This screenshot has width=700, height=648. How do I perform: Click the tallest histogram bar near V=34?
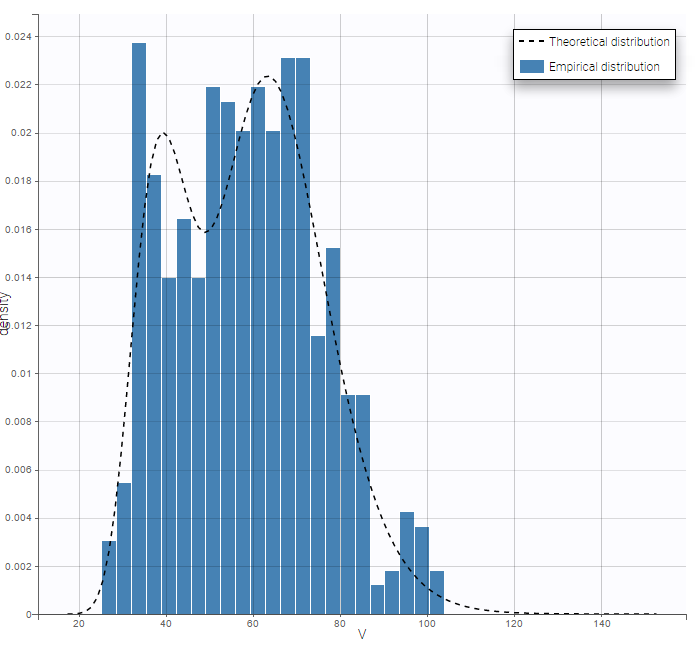pos(139,330)
